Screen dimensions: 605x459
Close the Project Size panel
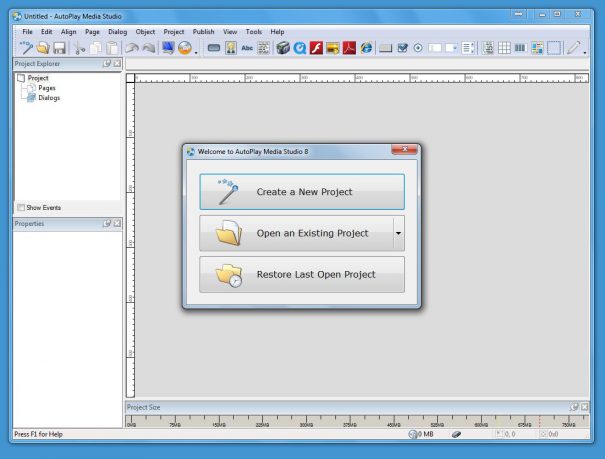click(585, 407)
